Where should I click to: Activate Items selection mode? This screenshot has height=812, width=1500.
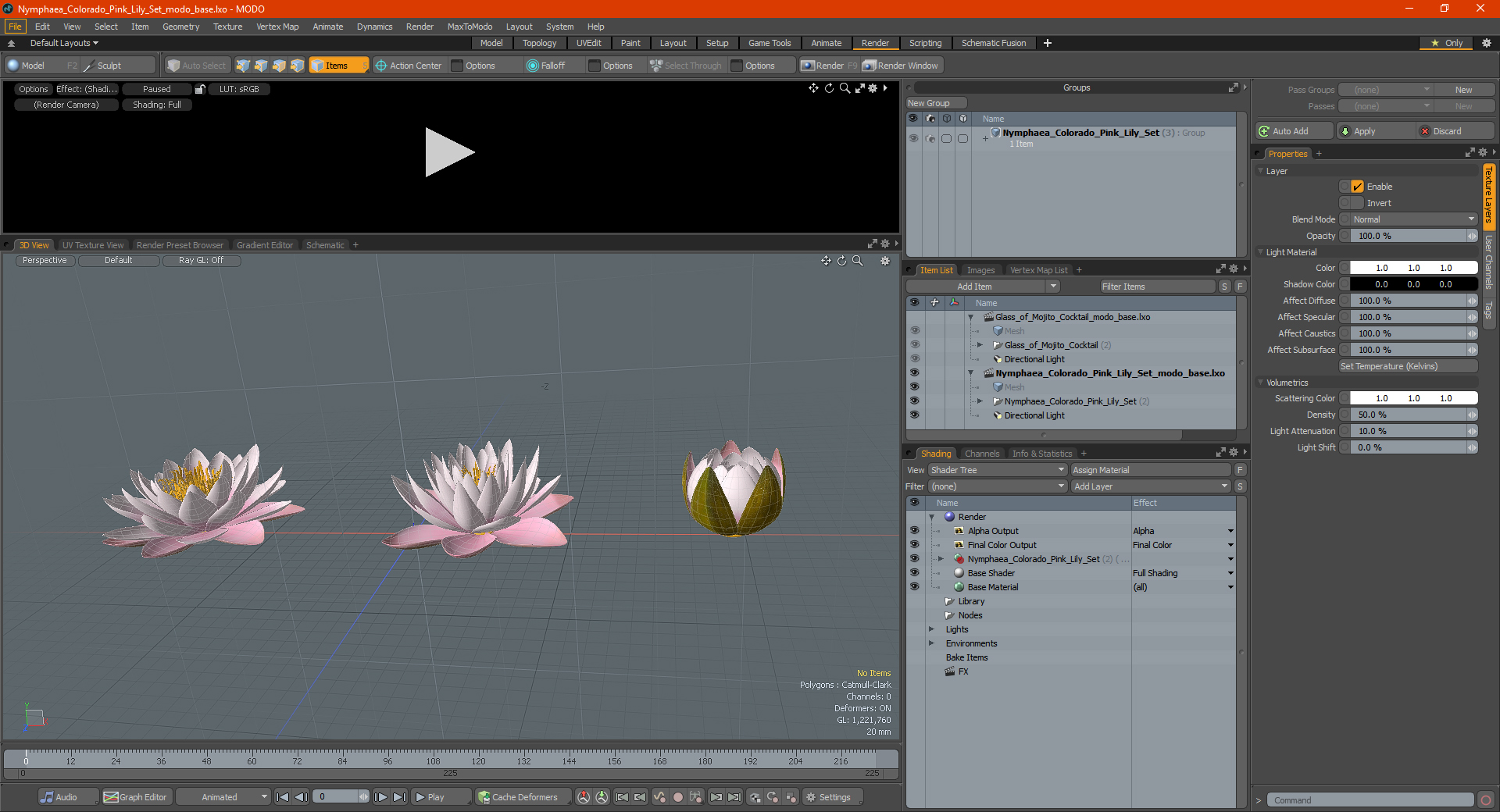(338, 66)
